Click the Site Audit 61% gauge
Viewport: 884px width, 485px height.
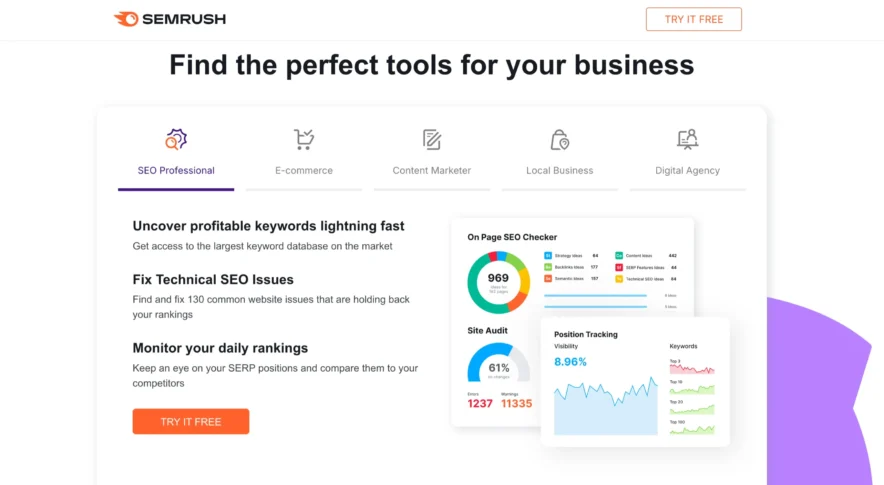click(x=498, y=363)
